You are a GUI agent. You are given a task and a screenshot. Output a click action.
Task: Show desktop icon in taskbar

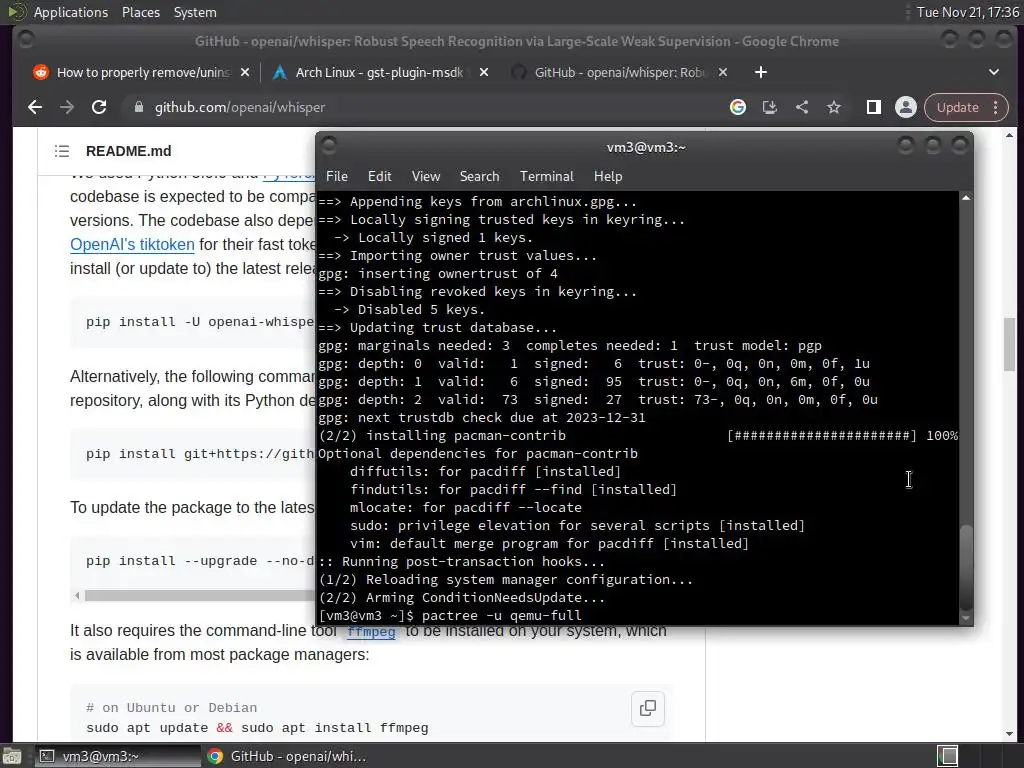[x=12, y=756]
